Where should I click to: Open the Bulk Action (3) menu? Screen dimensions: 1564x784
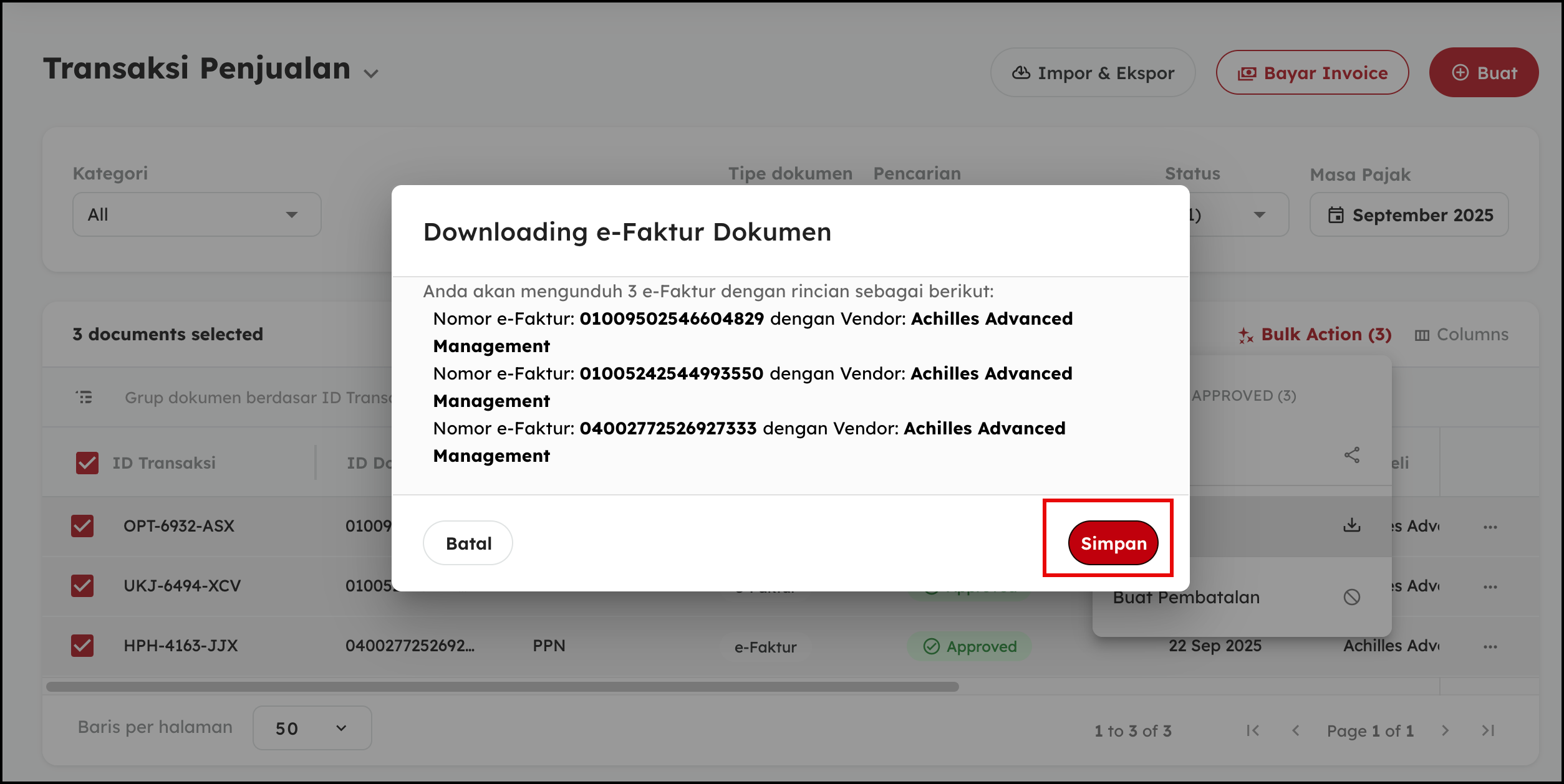(1315, 335)
